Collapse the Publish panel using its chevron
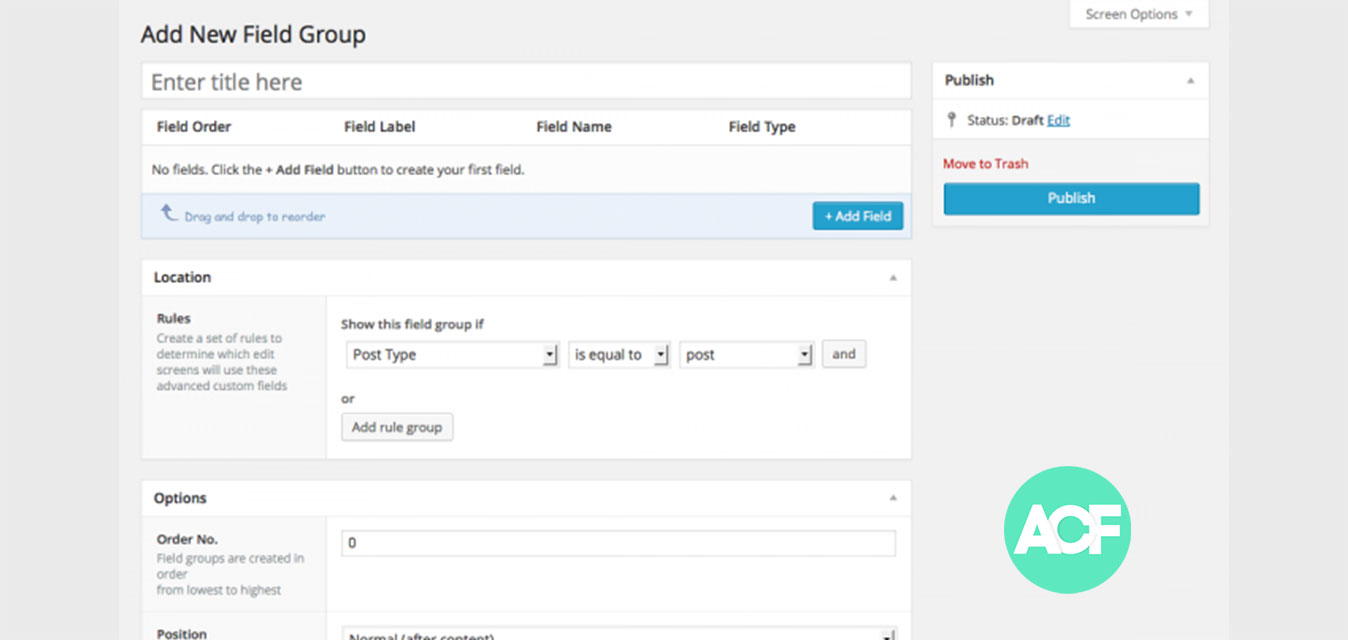1348x640 pixels. (x=1190, y=80)
